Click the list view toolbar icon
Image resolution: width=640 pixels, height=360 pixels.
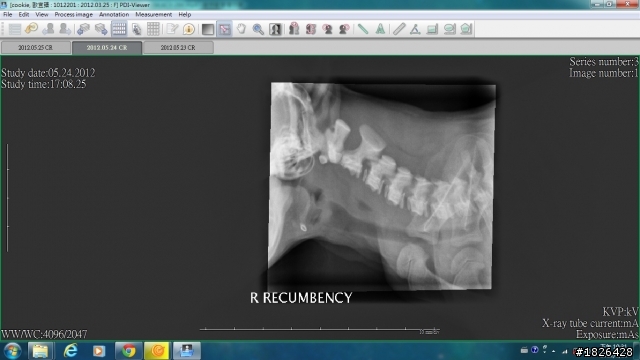click(x=15, y=29)
